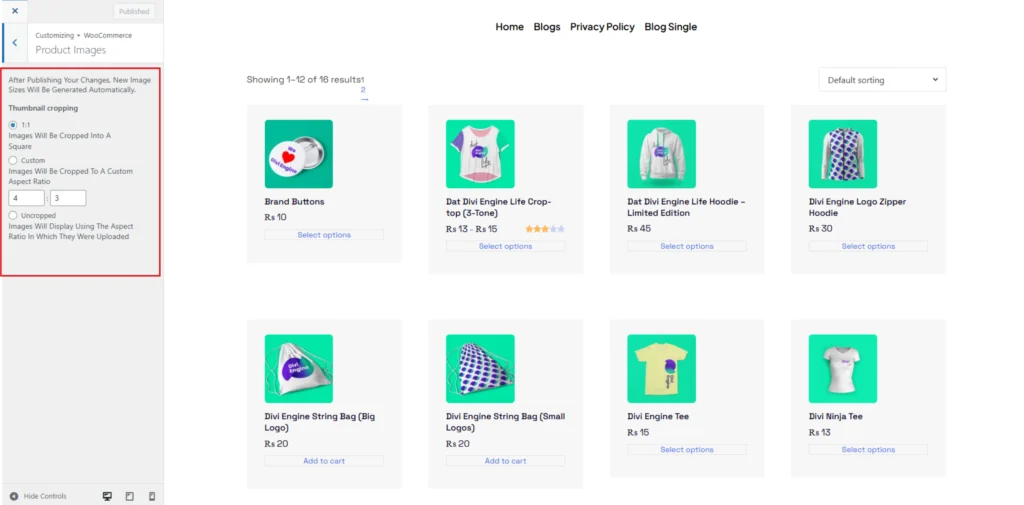Viewport: 1024px width, 505px height.
Task: Switch to tablet preview device icon
Action: click(129, 497)
